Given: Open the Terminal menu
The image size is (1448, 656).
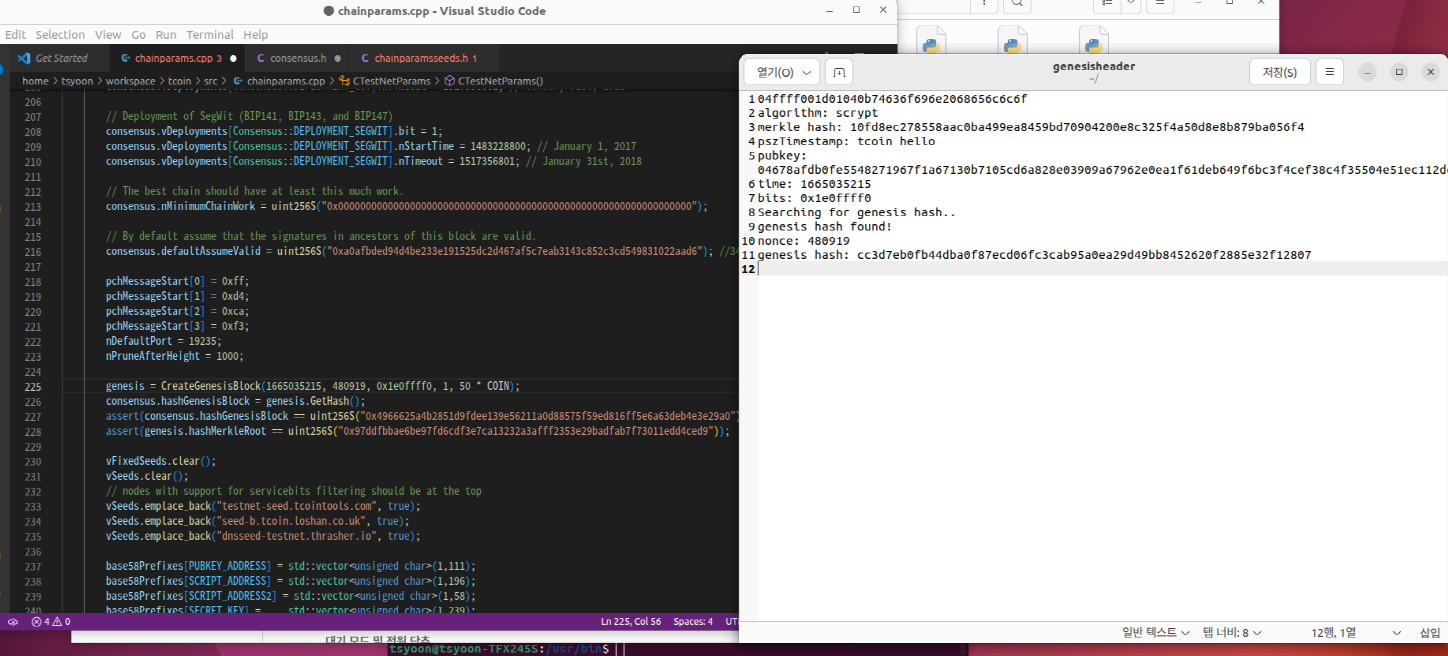Looking at the screenshot, I should [210, 34].
